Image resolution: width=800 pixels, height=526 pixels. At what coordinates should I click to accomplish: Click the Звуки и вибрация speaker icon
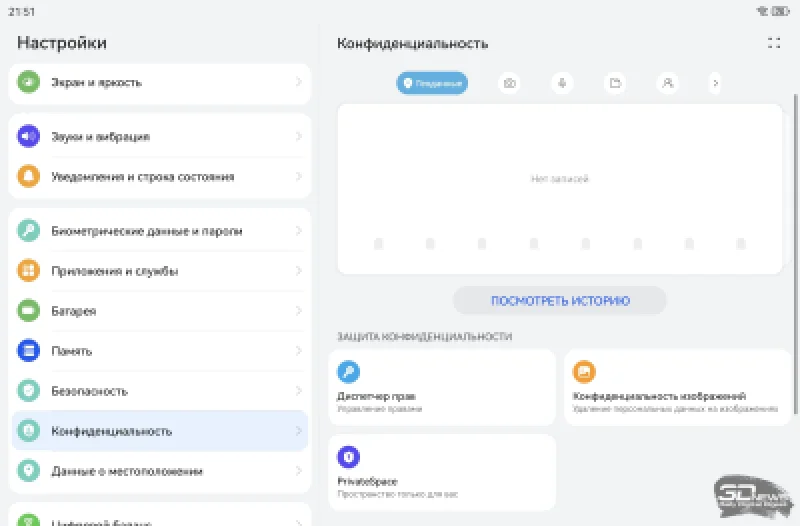coord(28,137)
